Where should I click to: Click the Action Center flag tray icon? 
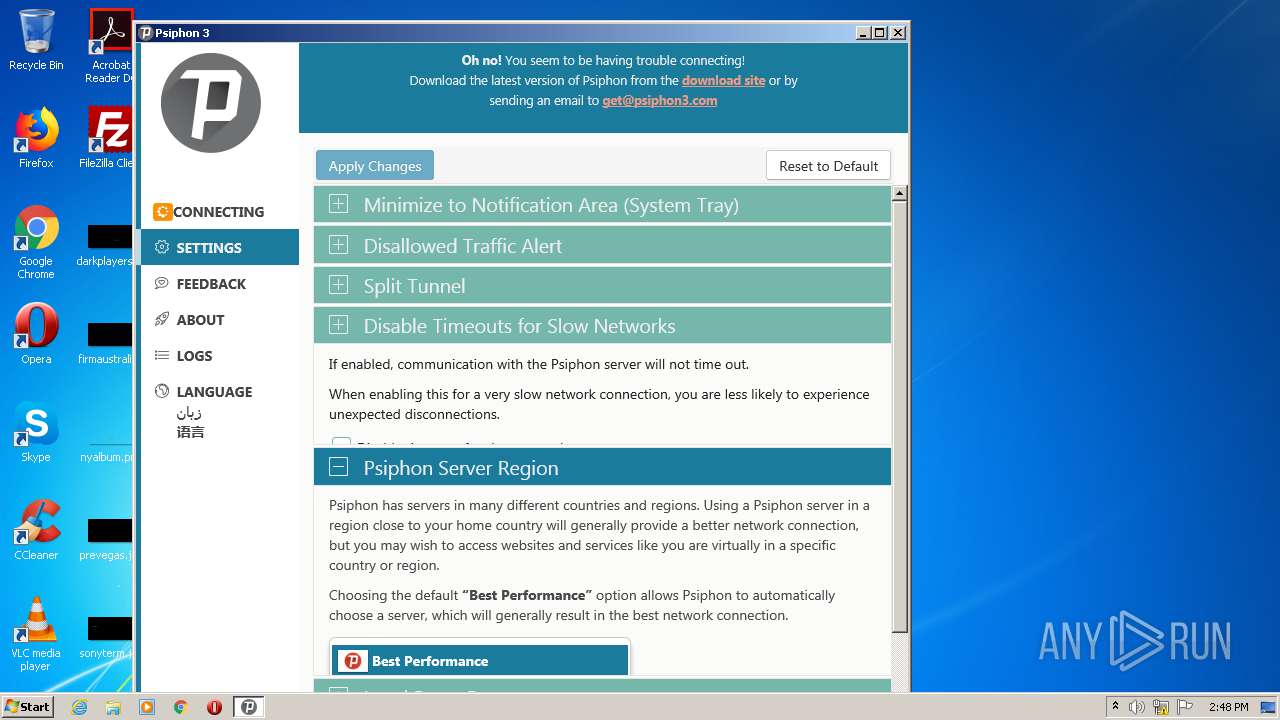coord(1184,707)
